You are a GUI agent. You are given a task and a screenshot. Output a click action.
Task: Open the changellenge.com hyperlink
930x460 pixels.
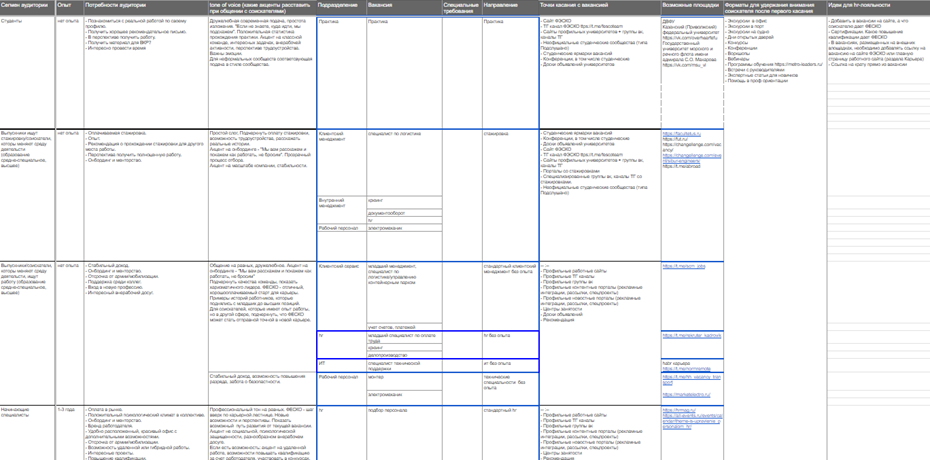[x=692, y=157]
